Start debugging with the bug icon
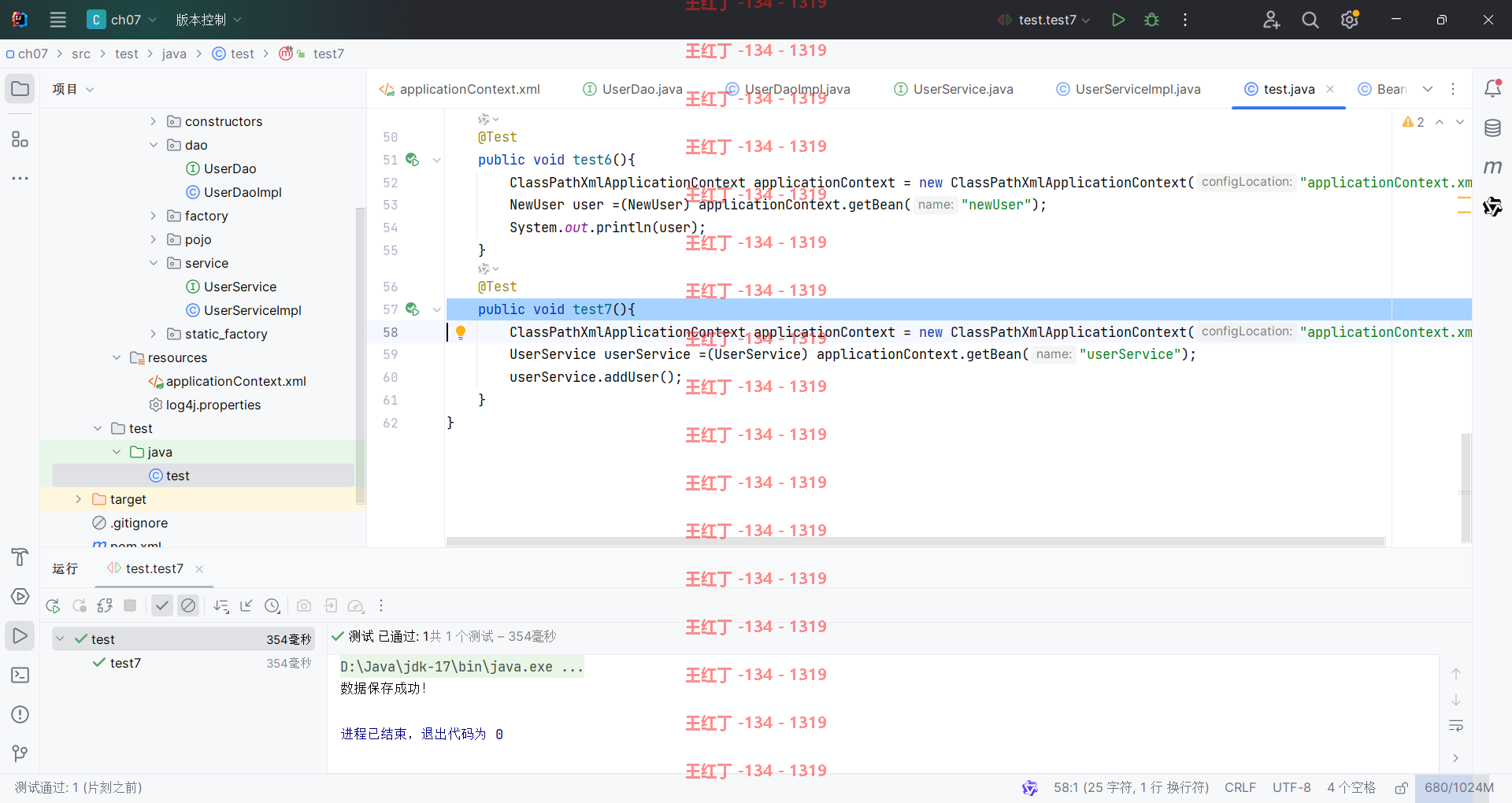1512x803 pixels. tap(1151, 20)
